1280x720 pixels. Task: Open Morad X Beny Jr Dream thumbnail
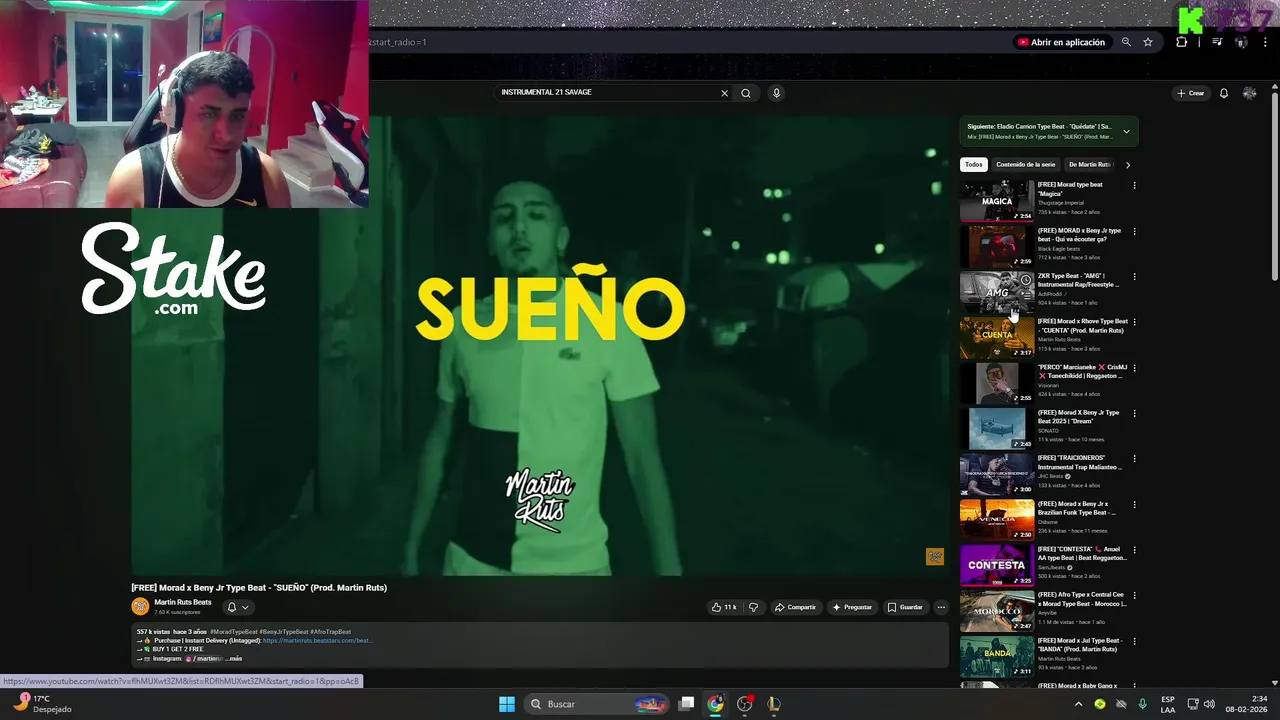point(997,429)
